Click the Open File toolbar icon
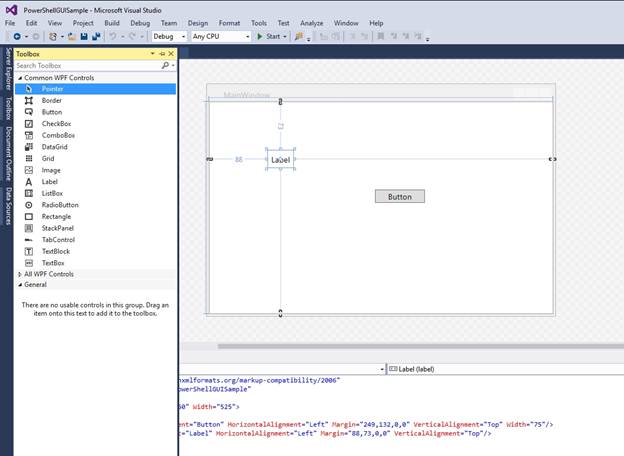Image resolution: width=624 pixels, height=456 pixels. (72, 37)
